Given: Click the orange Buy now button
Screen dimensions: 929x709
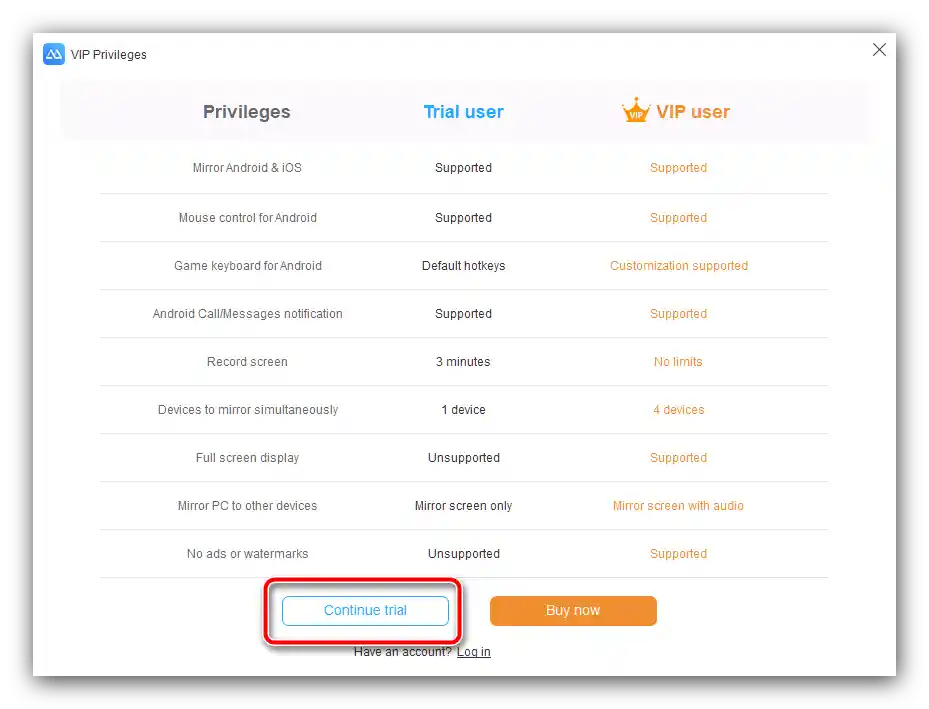Looking at the screenshot, I should point(573,611).
